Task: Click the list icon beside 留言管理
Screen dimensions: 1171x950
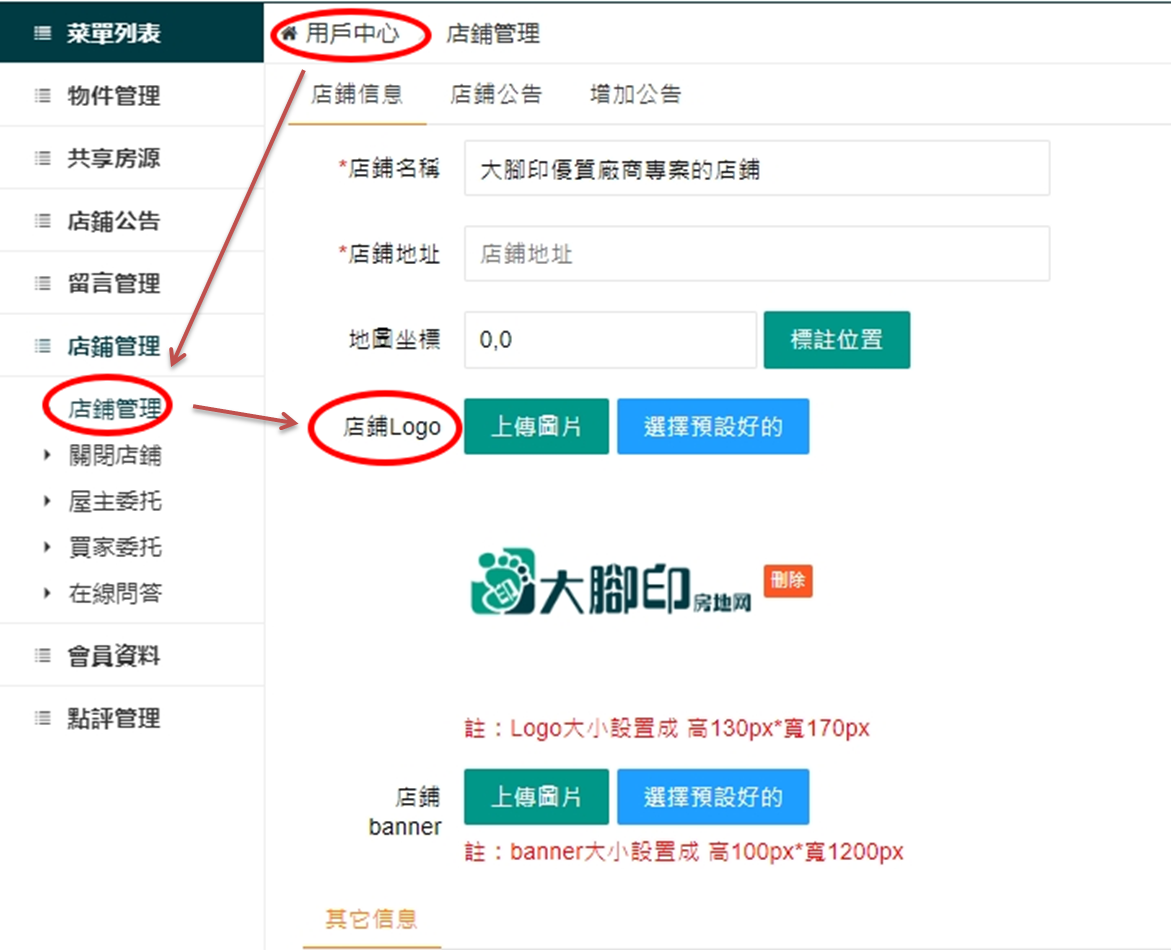Action: (x=42, y=284)
